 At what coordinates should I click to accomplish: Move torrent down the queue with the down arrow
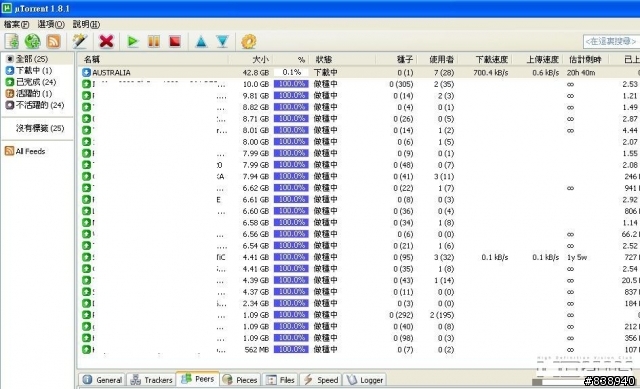point(222,41)
